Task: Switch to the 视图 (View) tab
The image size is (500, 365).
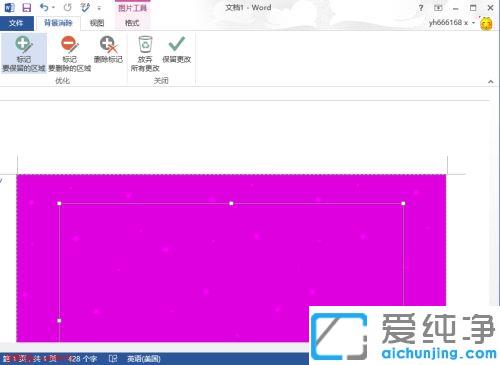Action: 97,23
